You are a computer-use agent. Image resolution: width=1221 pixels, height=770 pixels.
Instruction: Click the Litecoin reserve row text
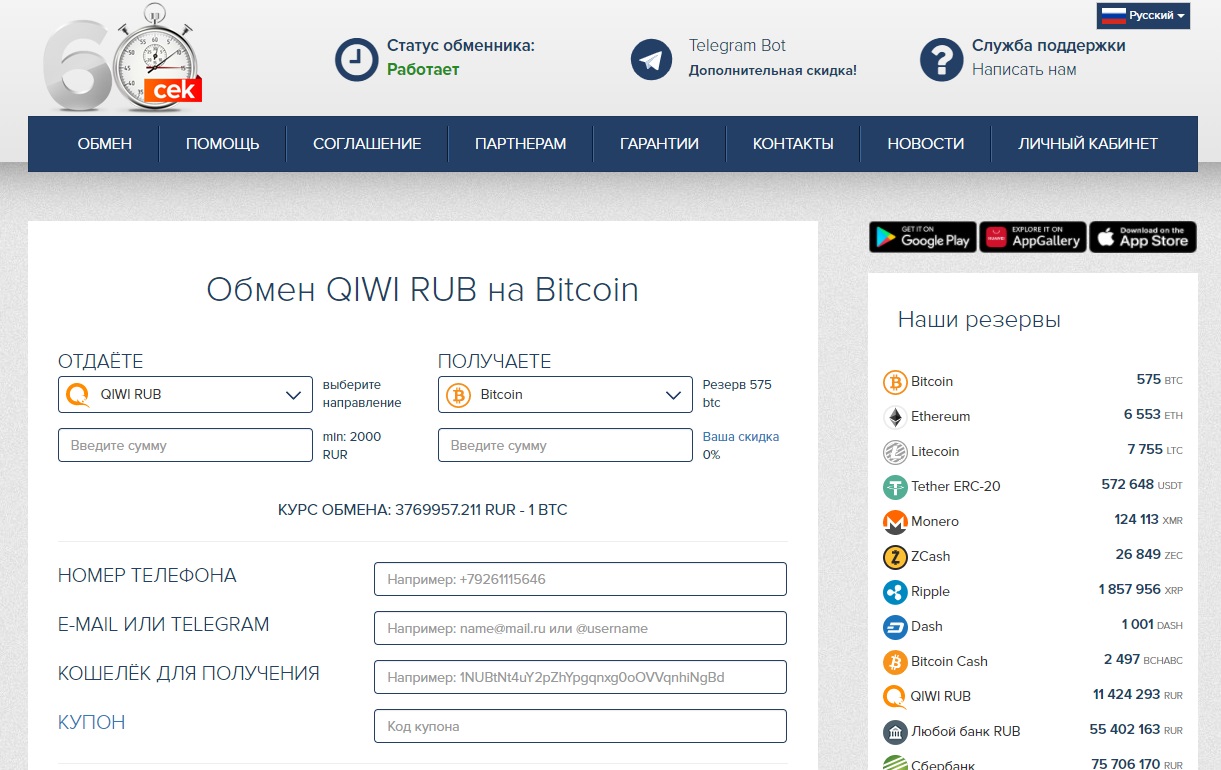point(935,452)
